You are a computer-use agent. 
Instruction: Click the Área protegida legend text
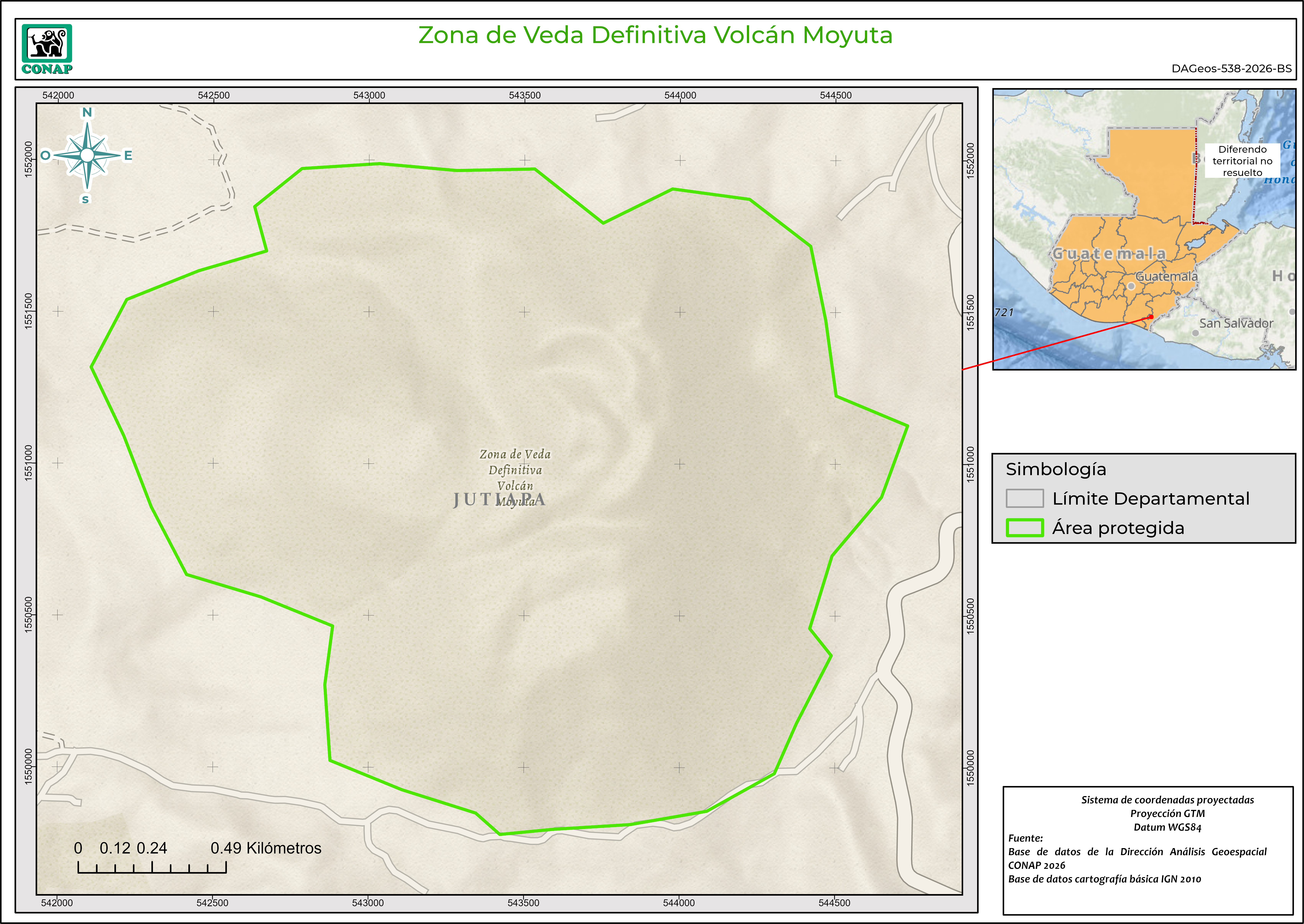tap(1118, 528)
